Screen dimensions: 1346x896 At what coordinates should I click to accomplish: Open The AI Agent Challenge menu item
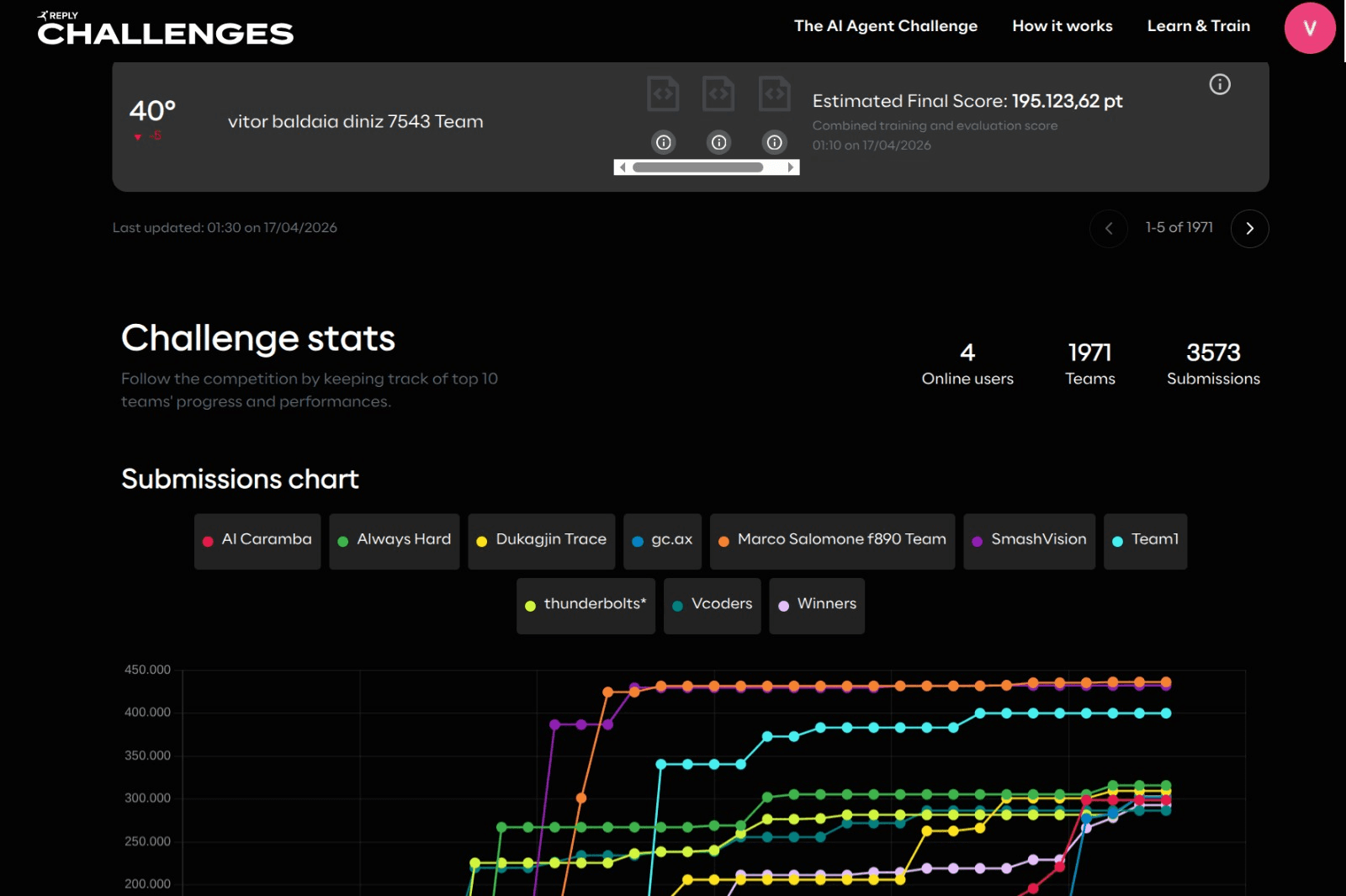[x=886, y=26]
